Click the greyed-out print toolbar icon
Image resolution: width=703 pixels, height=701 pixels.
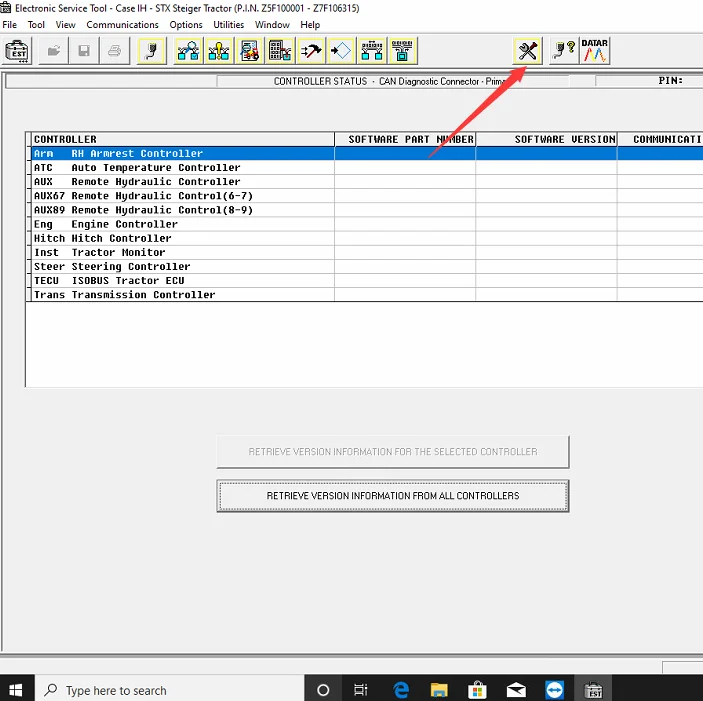coord(115,51)
